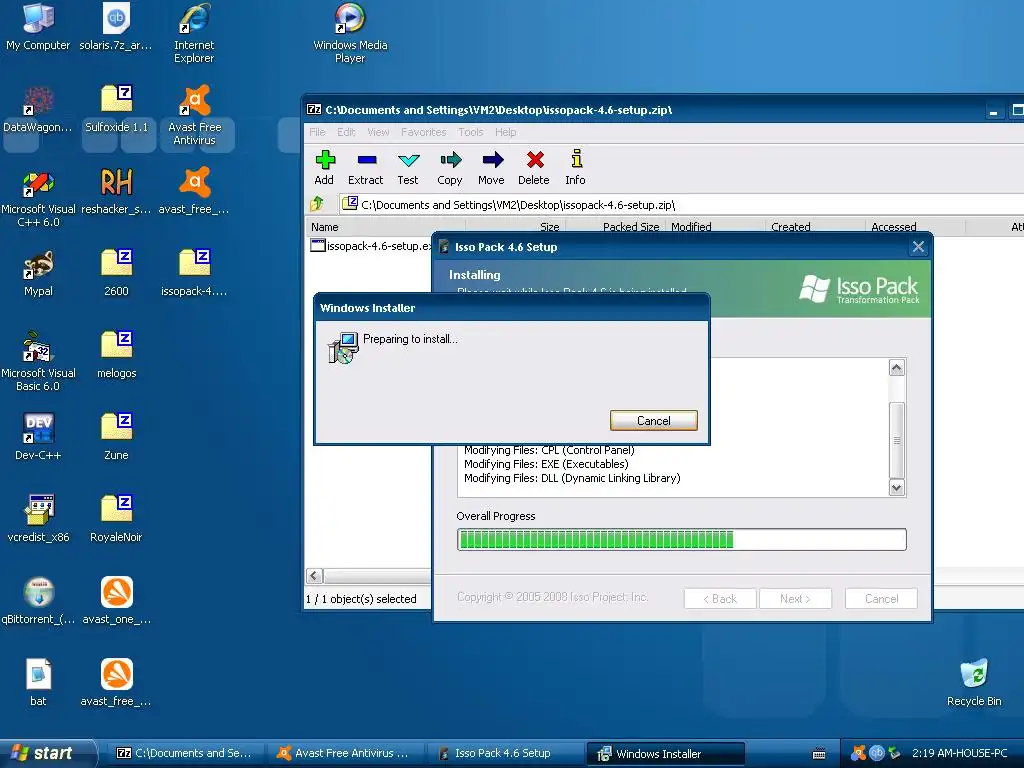Select the Sulfoxide 1.1 archive icon
The height and width of the screenshot is (768, 1024).
tap(116, 109)
